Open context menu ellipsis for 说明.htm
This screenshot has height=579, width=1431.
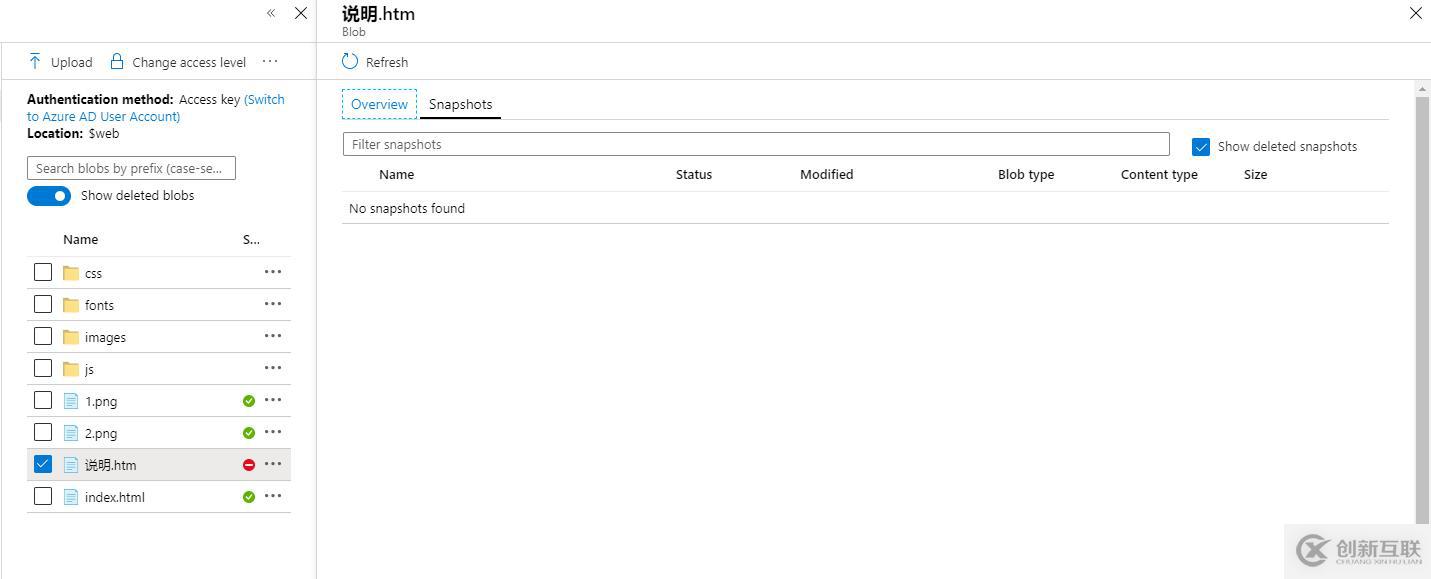(x=273, y=464)
